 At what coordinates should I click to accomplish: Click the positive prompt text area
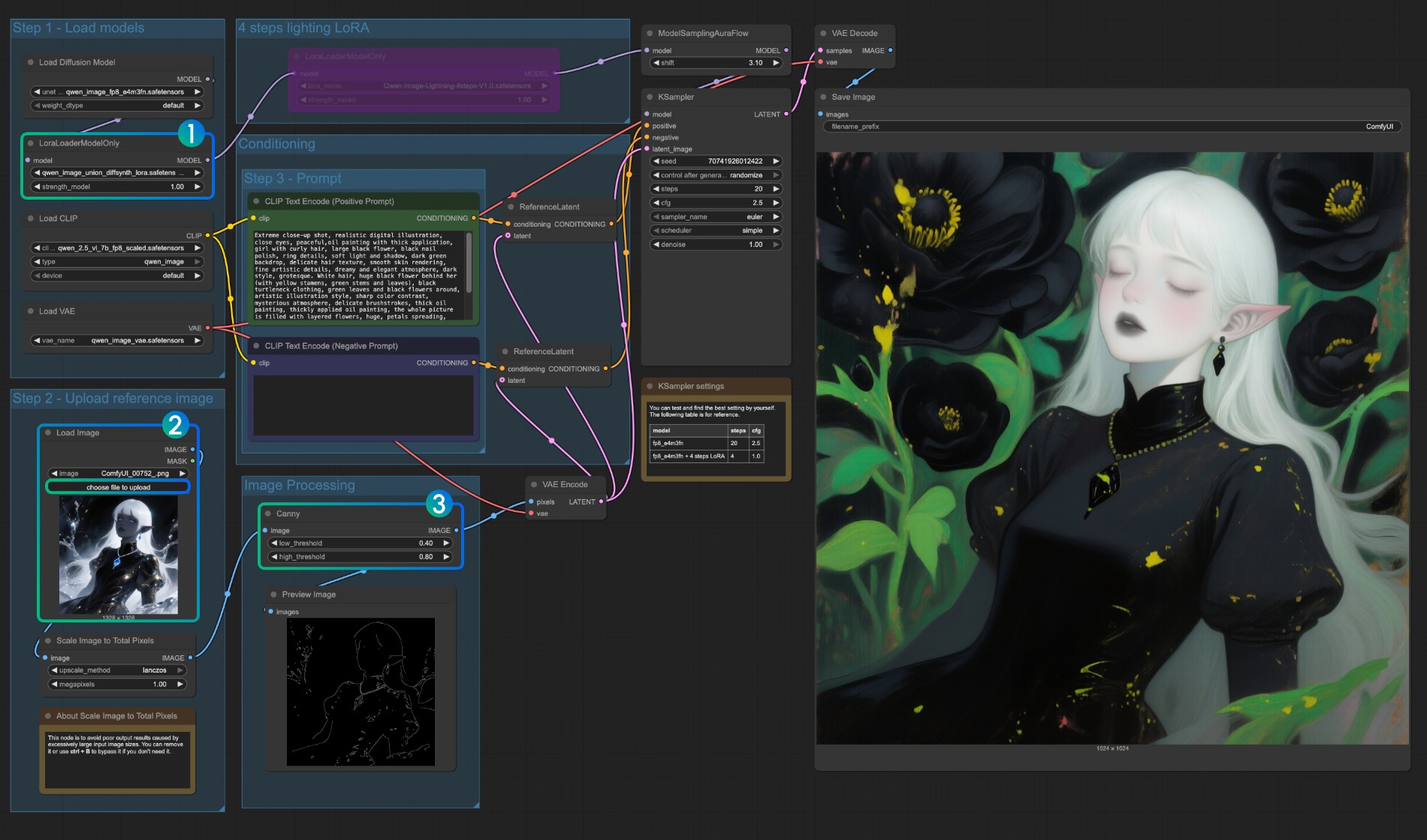coord(358,276)
